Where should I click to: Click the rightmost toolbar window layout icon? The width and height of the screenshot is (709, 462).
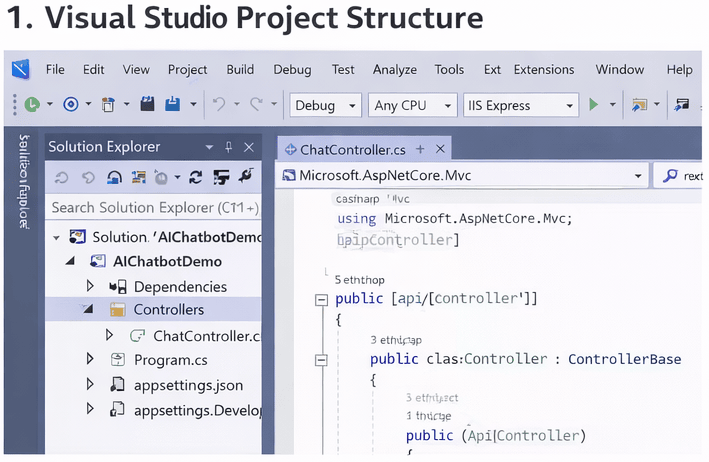coord(682,105)
